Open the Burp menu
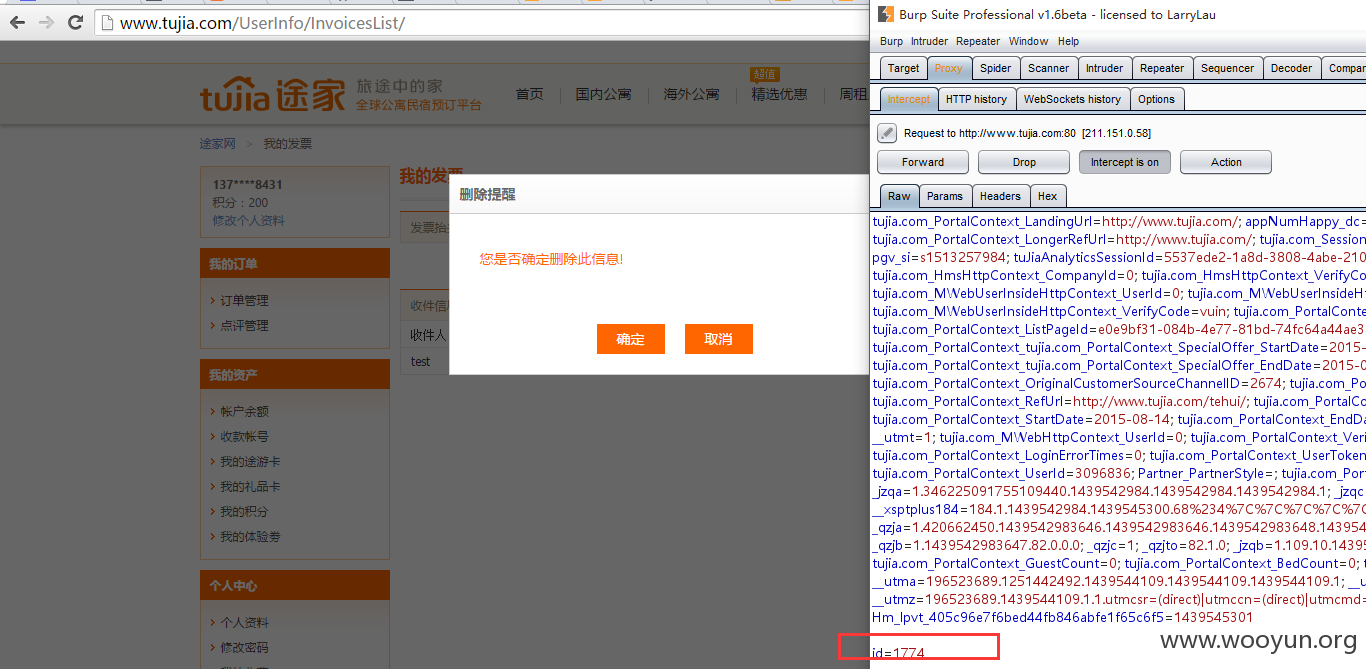1366x669 pixels. [891, 41]
